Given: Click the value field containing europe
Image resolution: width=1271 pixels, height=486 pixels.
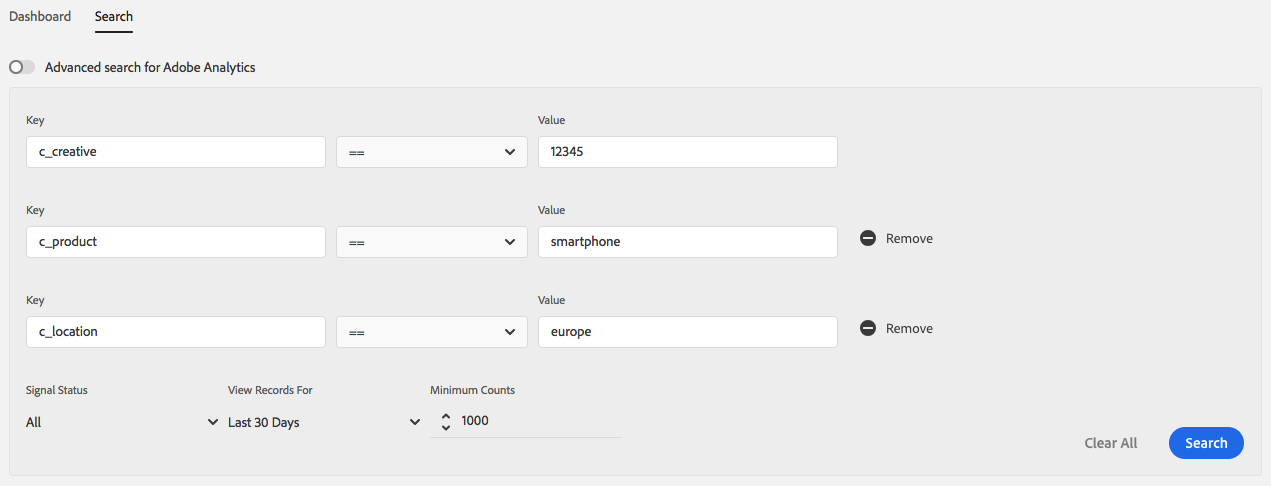Looking at the screenshot, I should [687, 332].
